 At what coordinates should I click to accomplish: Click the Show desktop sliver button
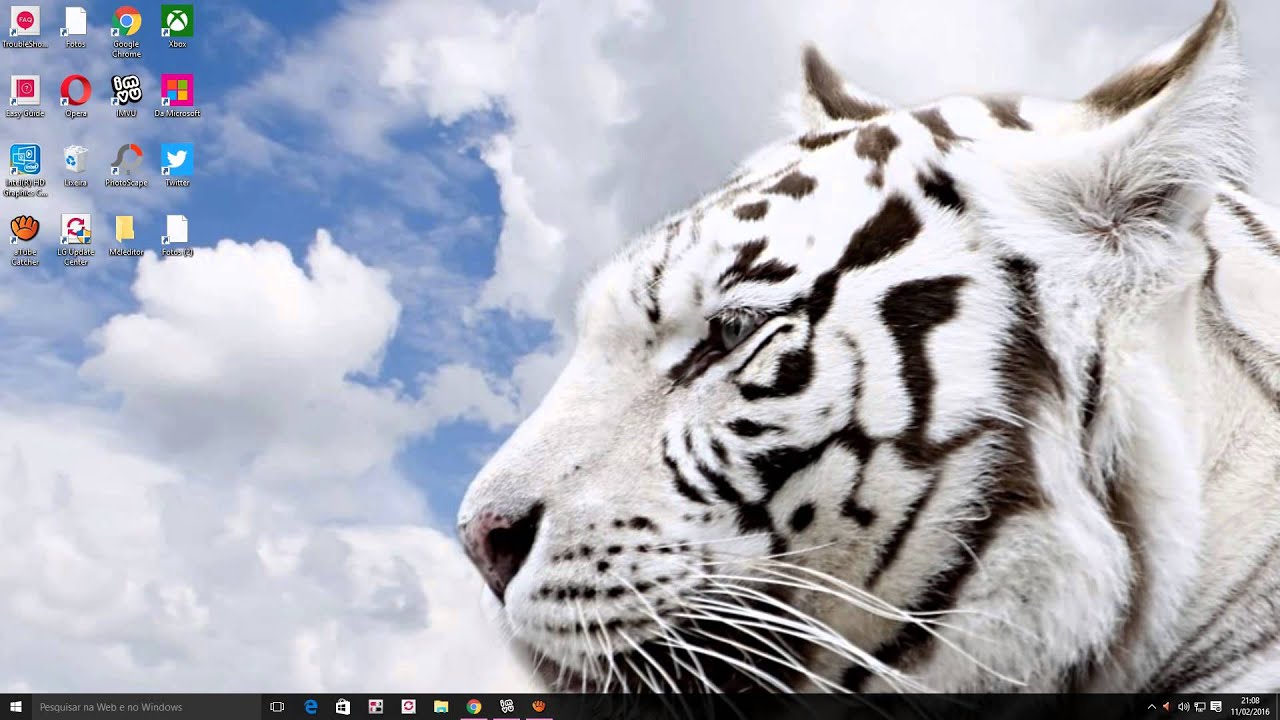[1277, 707]
